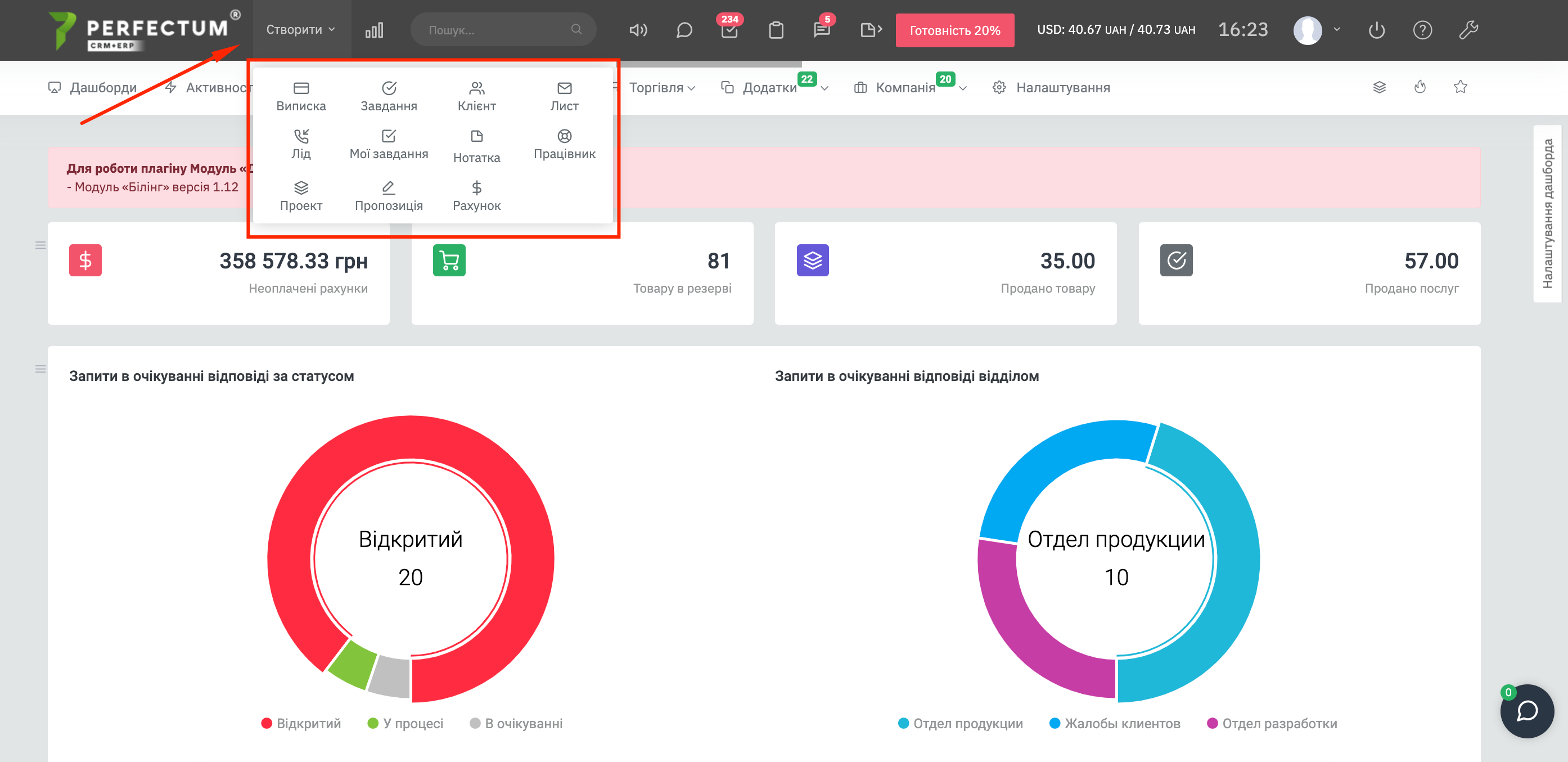Image resolution: width=1568 pixels, height=762 pixels.
Task: Toggle У процесі legend item
Action: [405, 723]
